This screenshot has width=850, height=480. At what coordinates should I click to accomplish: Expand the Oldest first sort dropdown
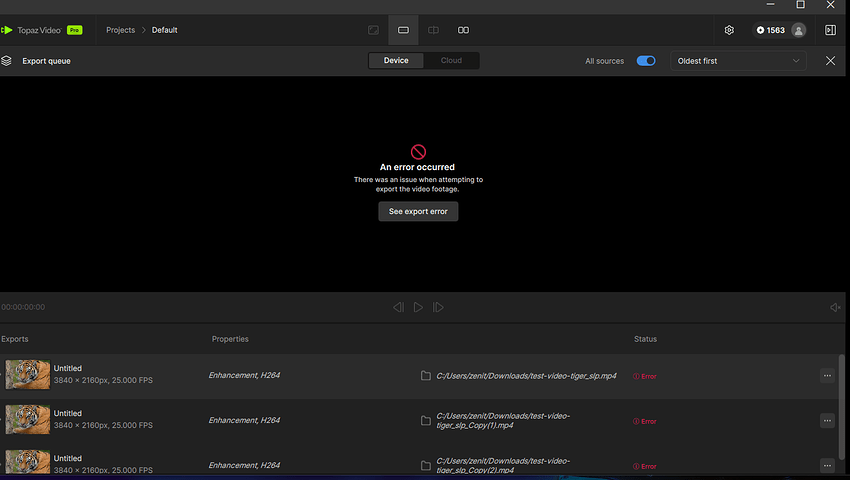(x=738, y=61)
